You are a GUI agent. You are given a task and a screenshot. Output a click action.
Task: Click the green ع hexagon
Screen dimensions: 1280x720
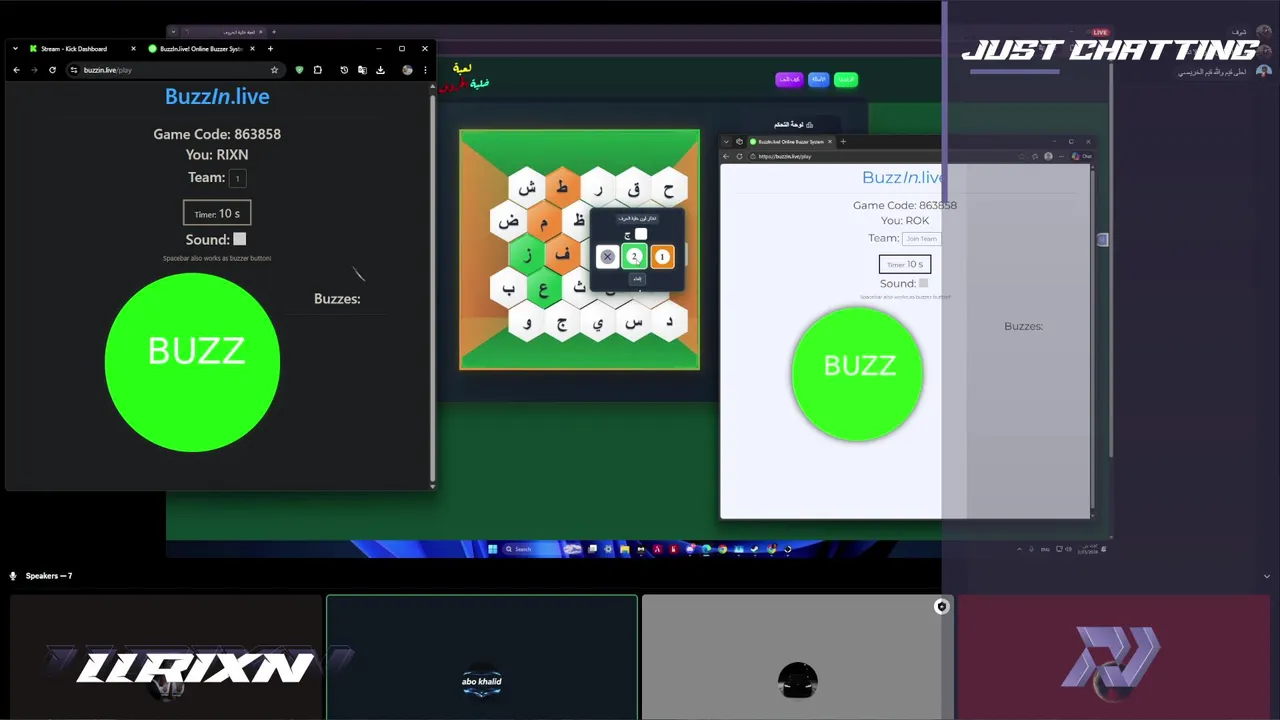pyautogui.click(x=544, y=289)
